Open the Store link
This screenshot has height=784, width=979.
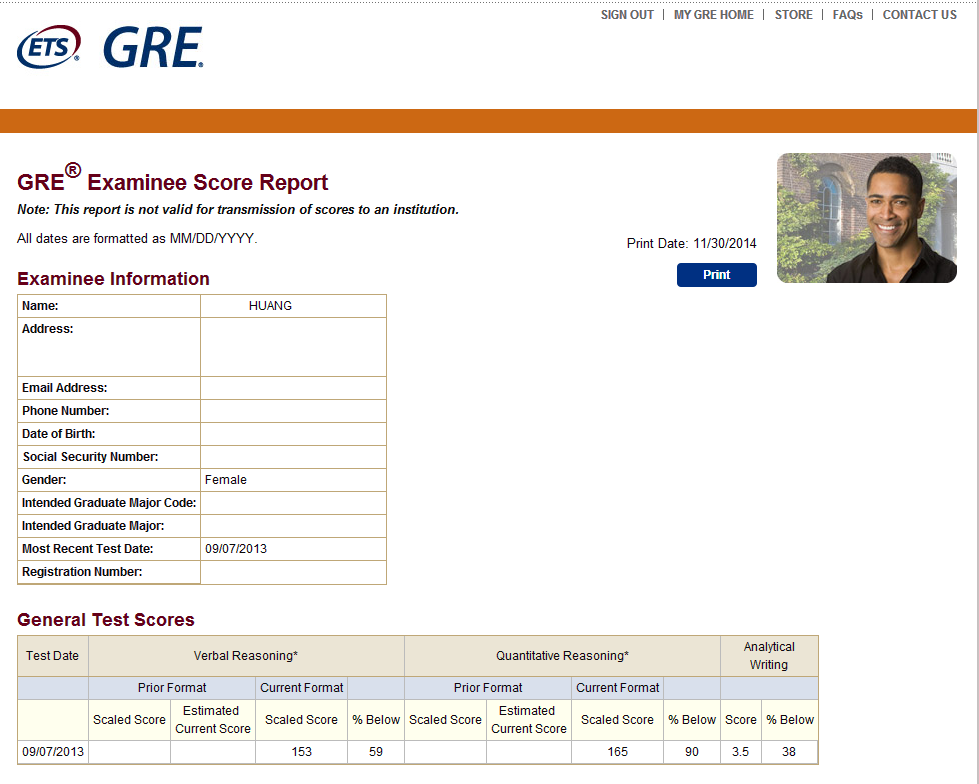tap(794, 15)
